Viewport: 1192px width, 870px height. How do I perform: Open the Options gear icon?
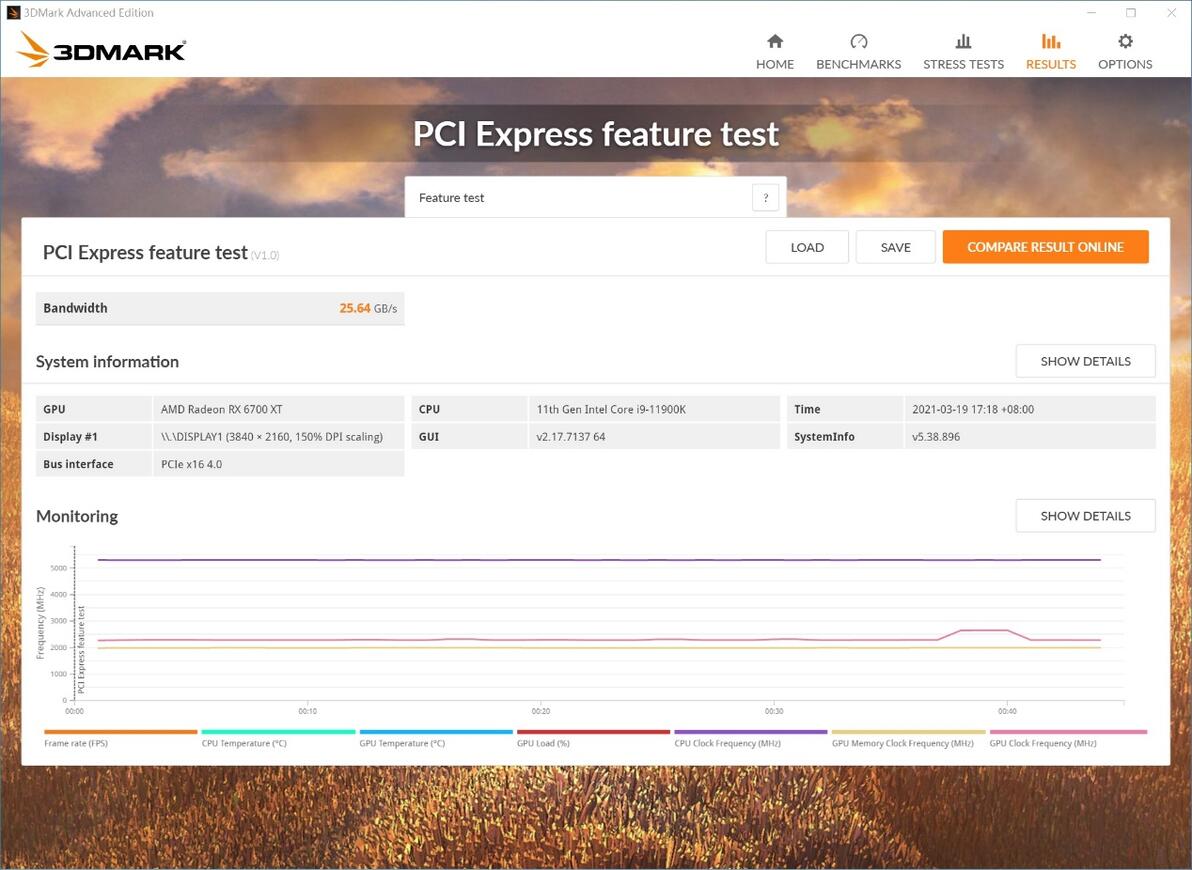[1125, 41]
